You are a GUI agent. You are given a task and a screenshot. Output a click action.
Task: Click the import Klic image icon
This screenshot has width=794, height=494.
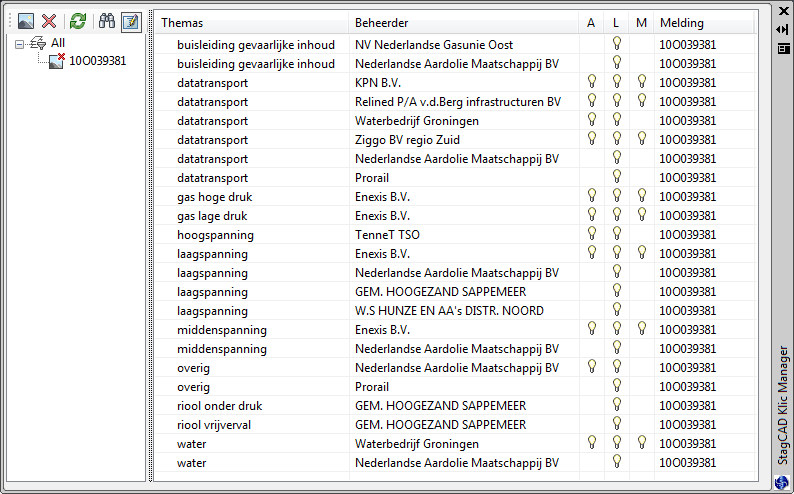coord(26,22)
